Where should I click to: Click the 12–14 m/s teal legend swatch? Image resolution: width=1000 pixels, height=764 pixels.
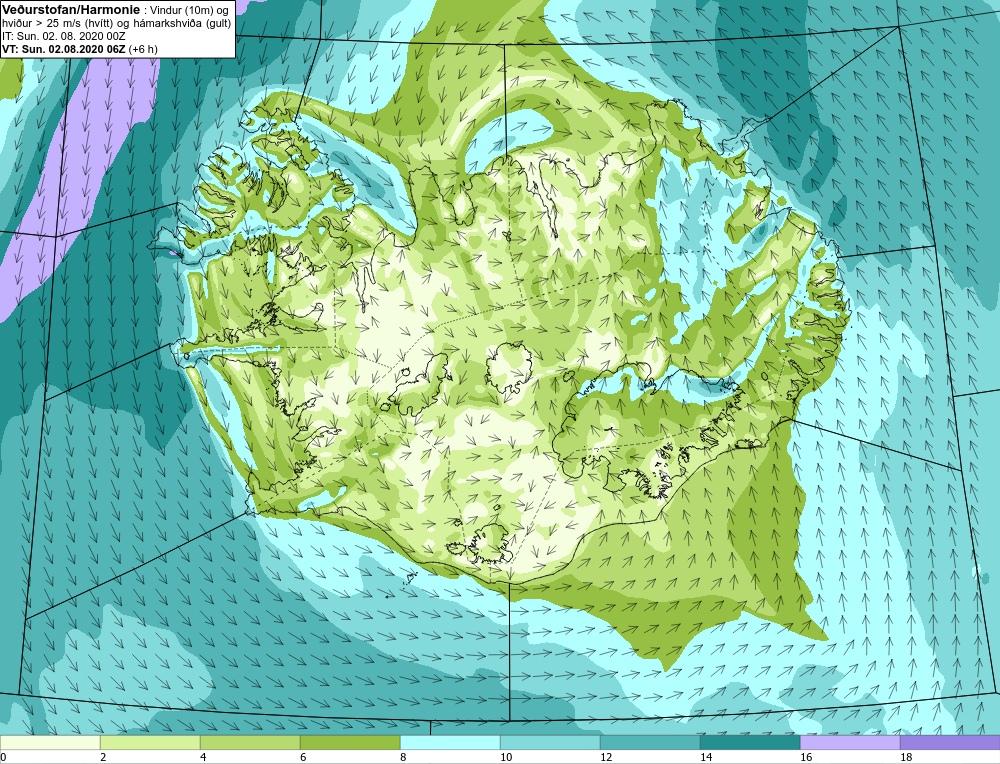coord(650,742)
